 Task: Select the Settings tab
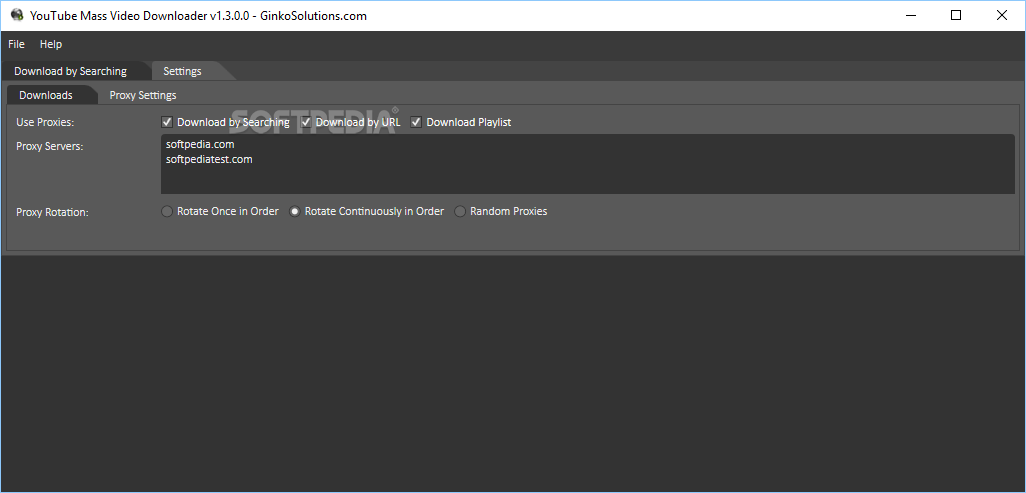pos(183,71)
